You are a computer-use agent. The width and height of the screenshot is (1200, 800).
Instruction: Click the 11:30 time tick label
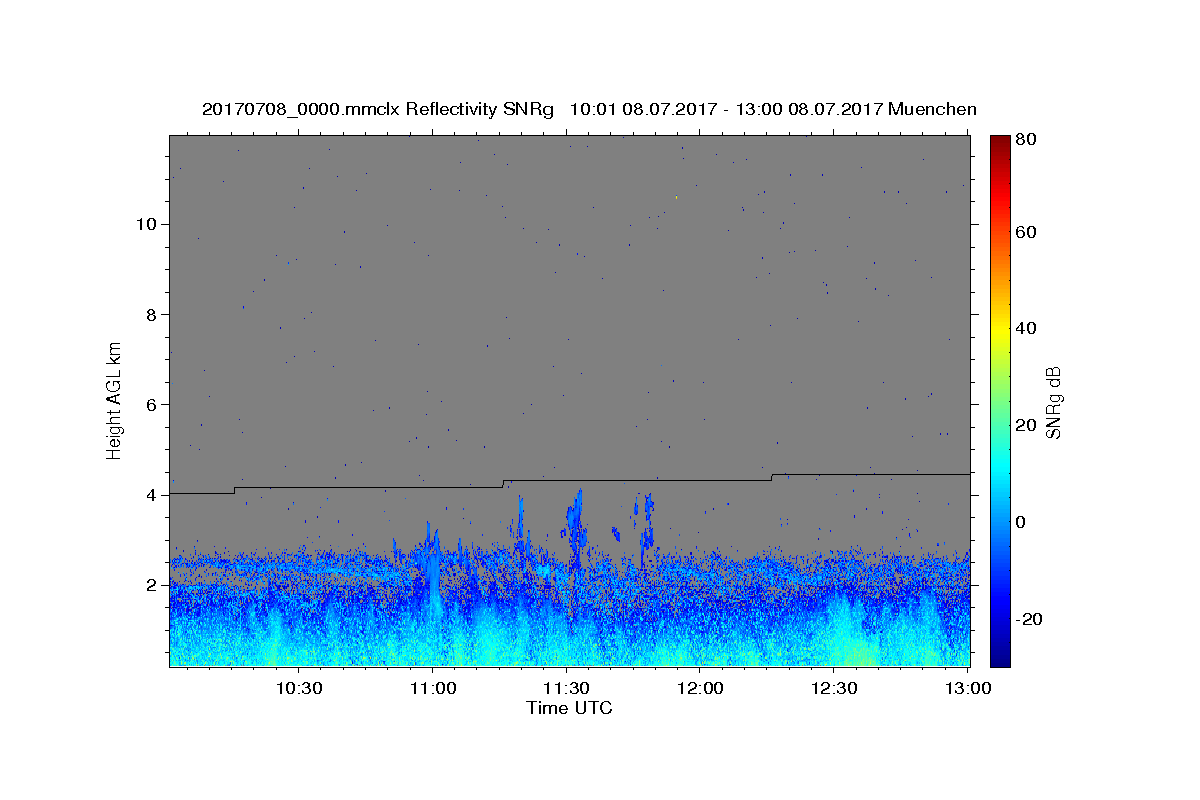(x=566, y=688)
